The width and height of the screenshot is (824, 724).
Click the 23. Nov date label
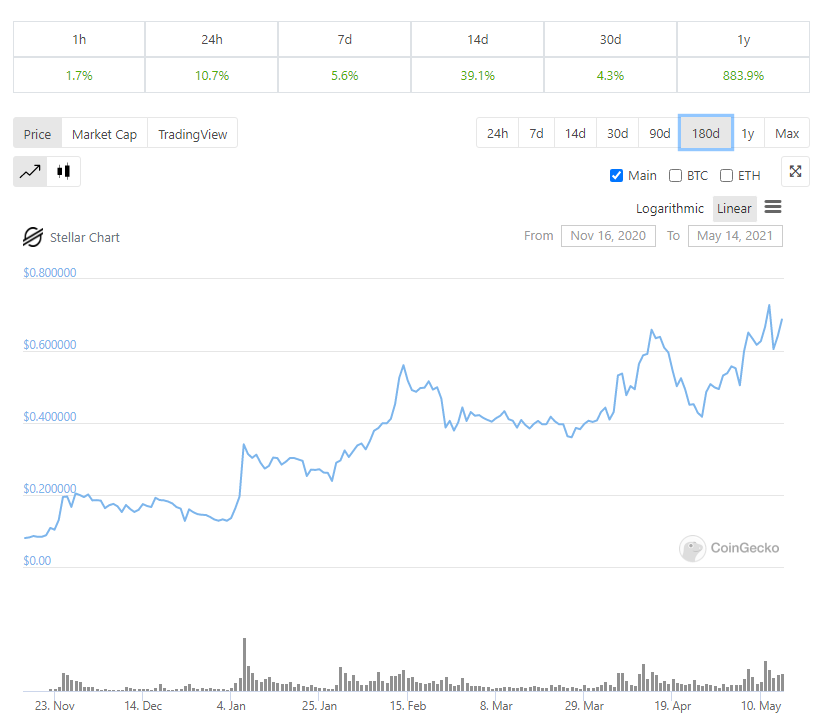click(55, 706)
